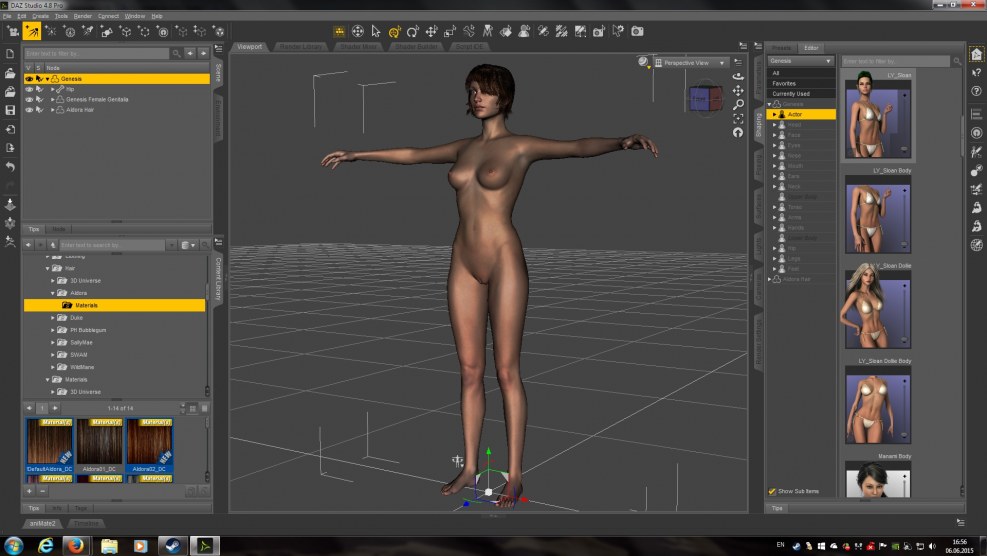Click the home icon in right sidebar
The width and height of the screenshot is (987, 556).
click(x=976, y=54)
